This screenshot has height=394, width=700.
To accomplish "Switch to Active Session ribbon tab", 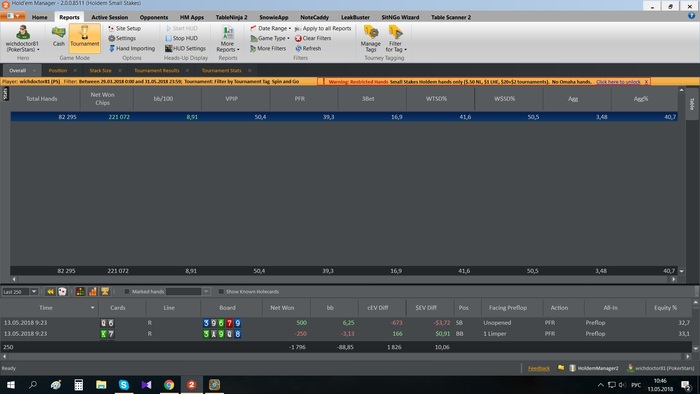I will (109, 17).
